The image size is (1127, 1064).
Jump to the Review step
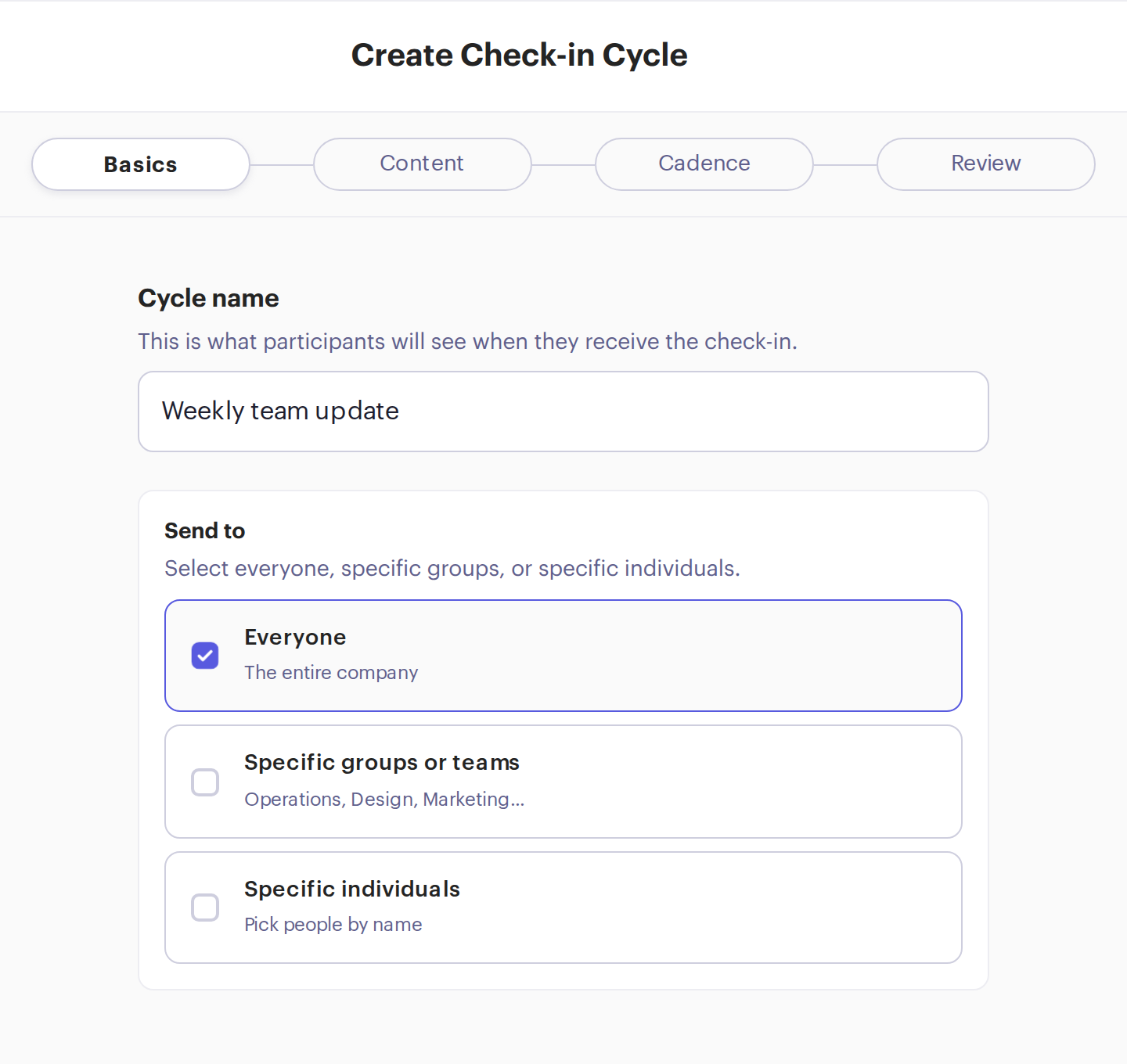click(986, 164)
